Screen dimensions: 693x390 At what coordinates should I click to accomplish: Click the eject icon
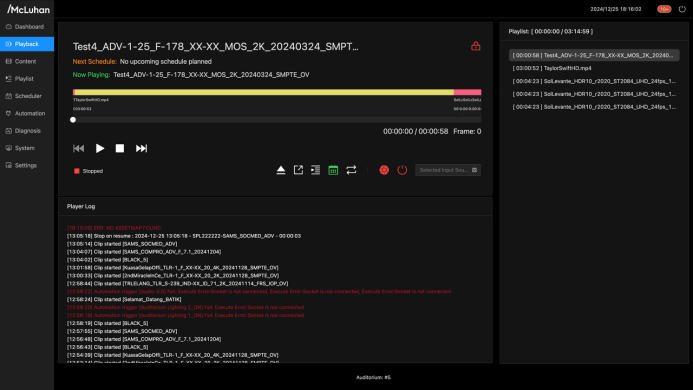pos(281,170)
